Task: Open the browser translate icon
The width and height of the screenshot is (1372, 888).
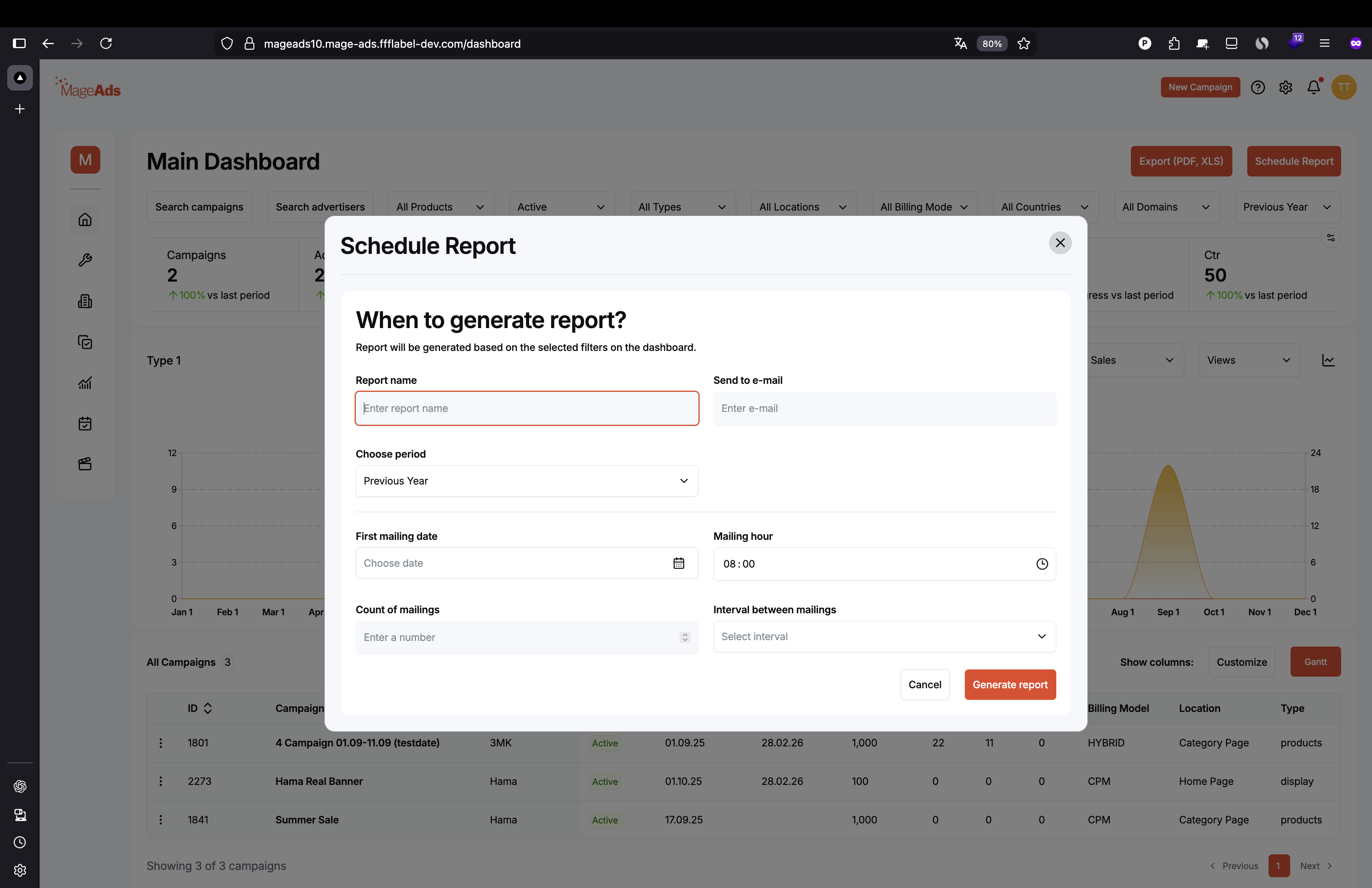Action: [x=960, y=43]
